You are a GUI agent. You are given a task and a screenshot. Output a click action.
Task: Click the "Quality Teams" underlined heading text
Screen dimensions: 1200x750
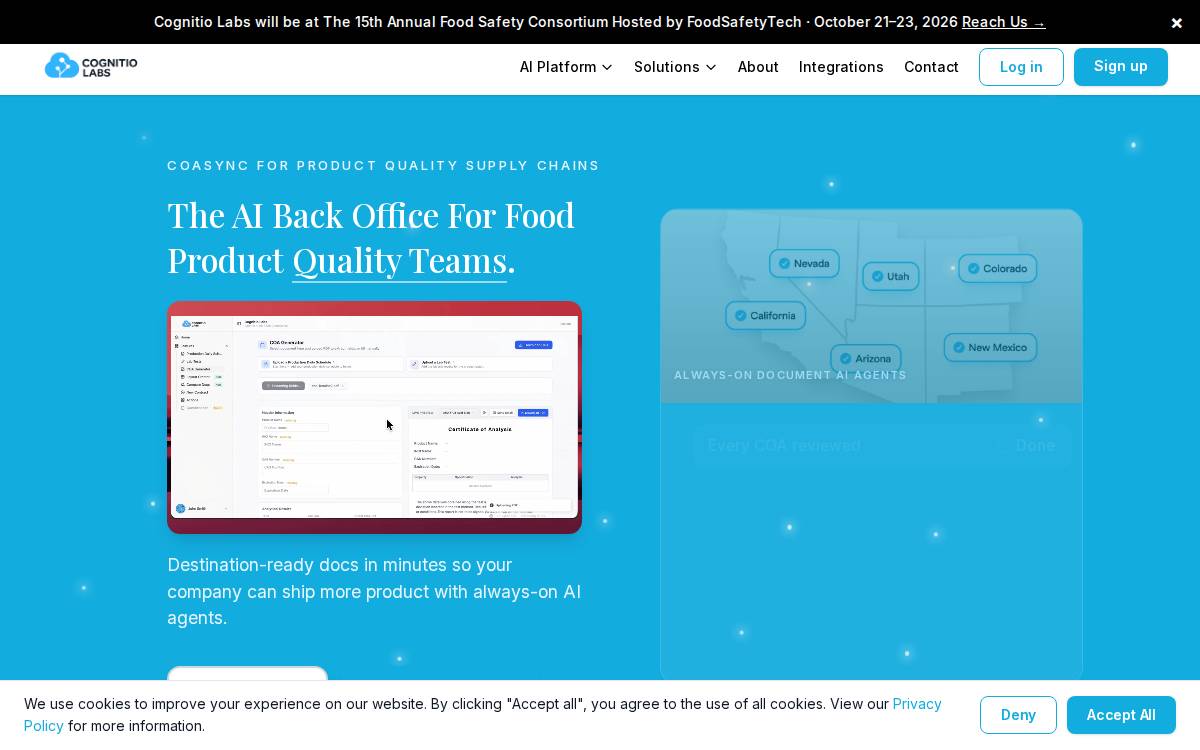400,260
